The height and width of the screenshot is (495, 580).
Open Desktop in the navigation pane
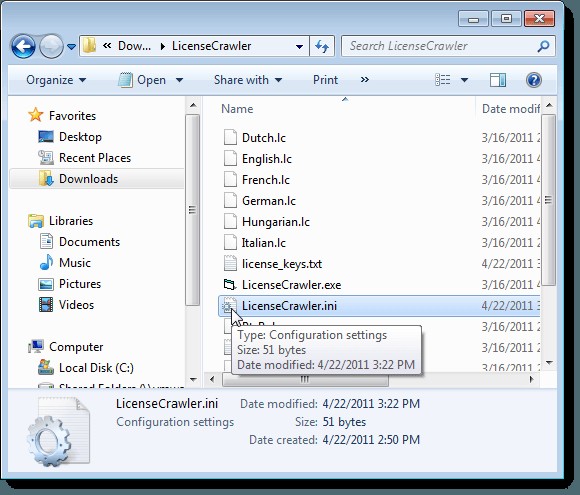(x=80, y=137)
